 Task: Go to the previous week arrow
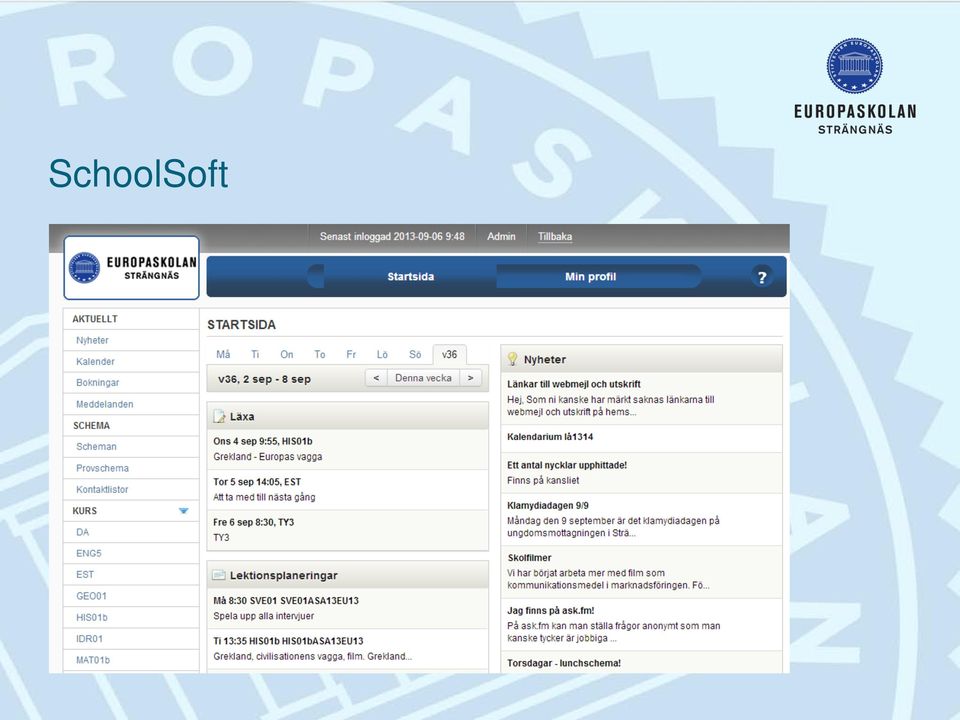(377, 378)
